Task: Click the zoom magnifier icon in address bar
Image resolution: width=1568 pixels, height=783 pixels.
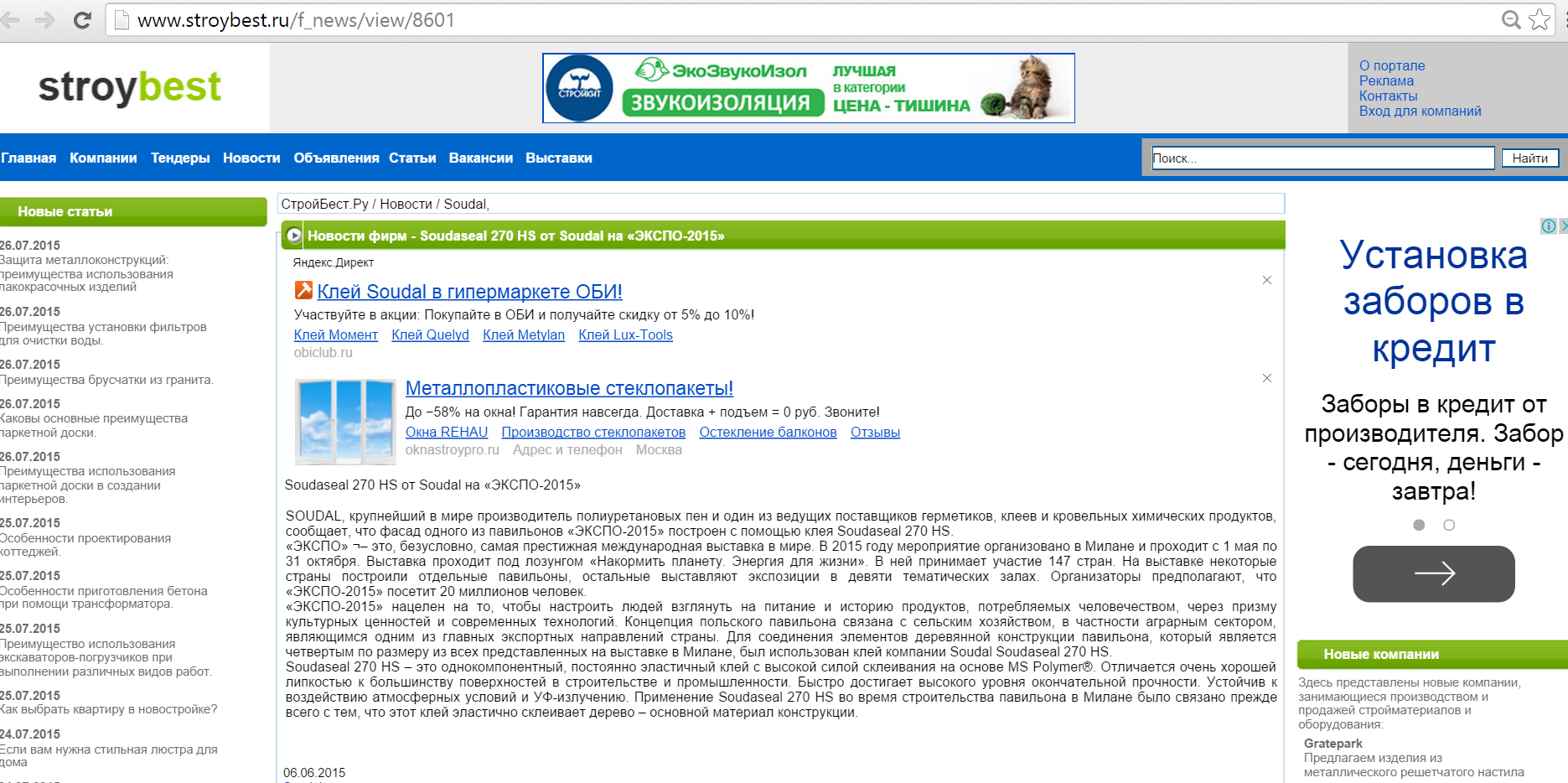Action: pyautogui.click(x=1510, y=20)
